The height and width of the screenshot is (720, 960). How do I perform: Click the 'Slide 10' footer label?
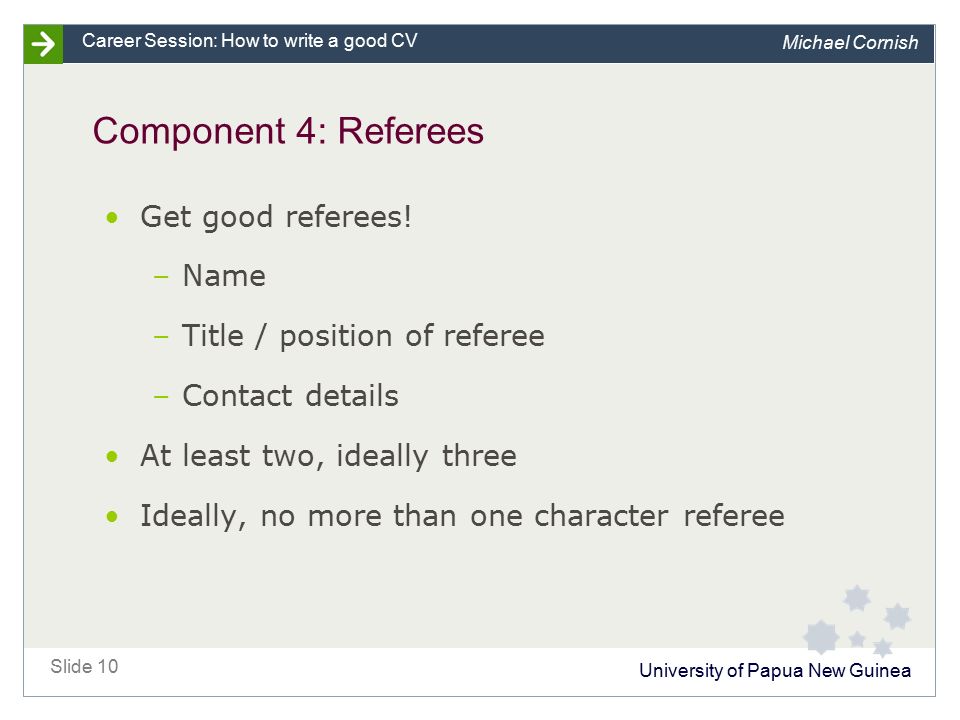tap(84, 666)
